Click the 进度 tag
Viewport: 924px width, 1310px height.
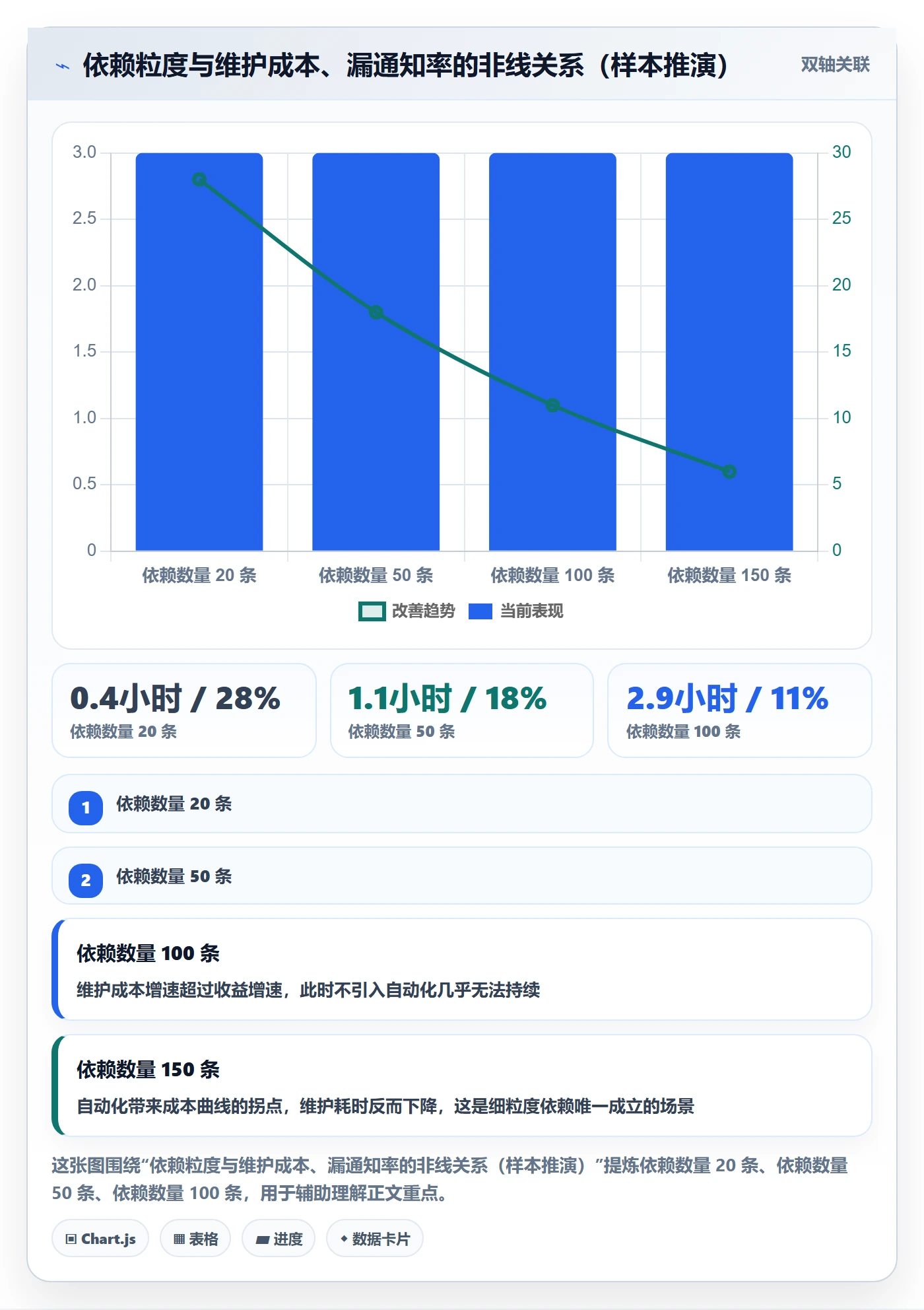point(279,1239)
